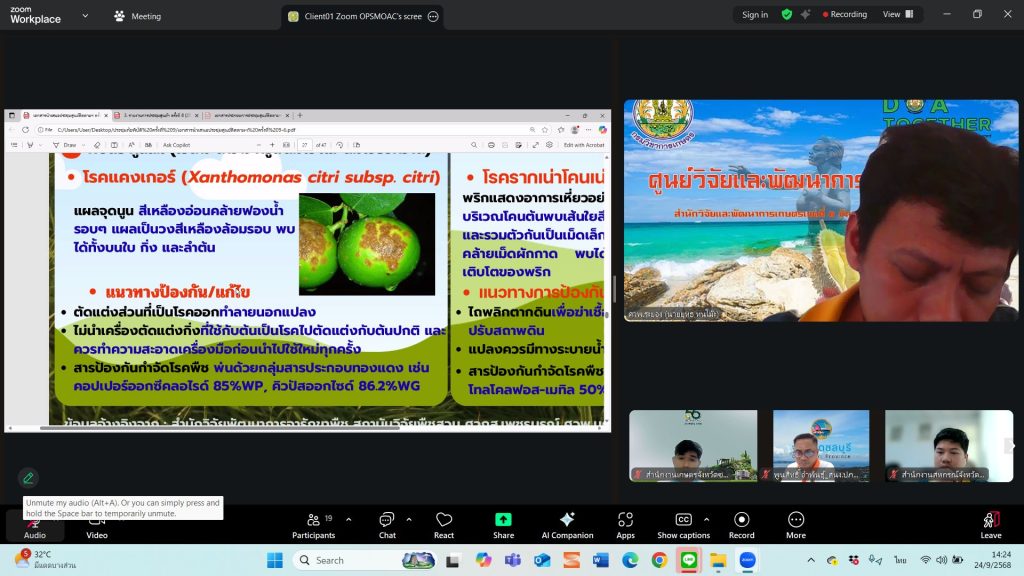Open the View layout menu

click(897, 15)
